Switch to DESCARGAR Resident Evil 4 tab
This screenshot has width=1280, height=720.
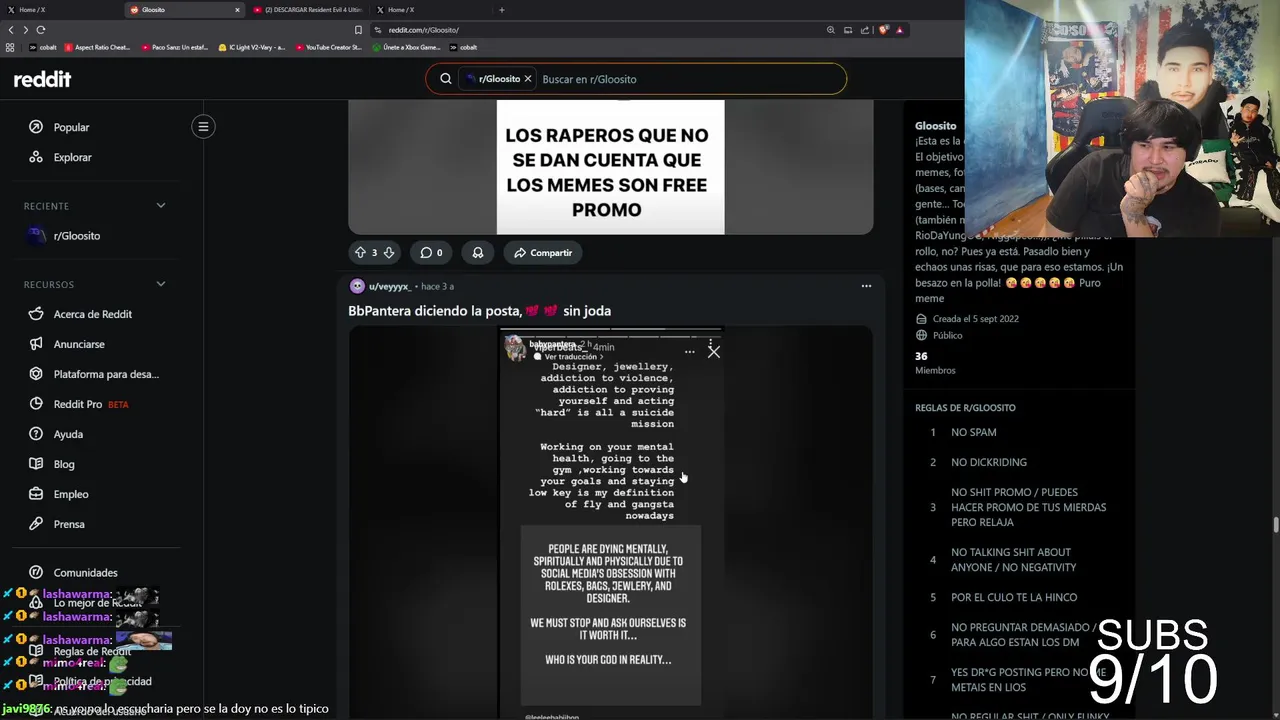307,10
